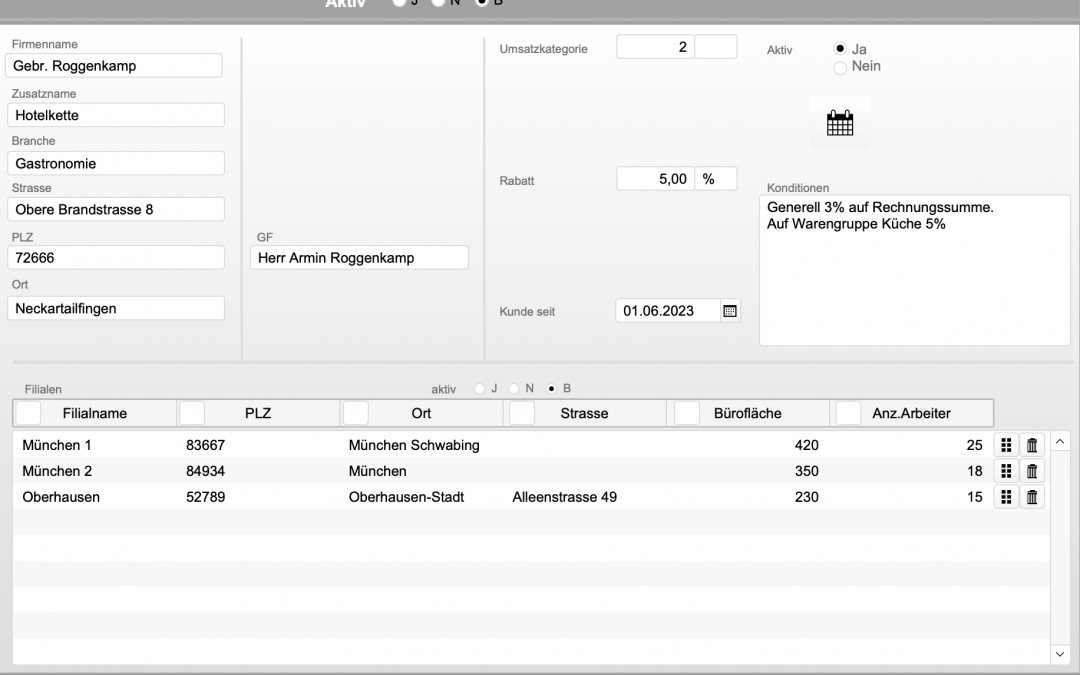This screenshot has height=675, width=1080.
Task: Click the trash icon for Oberhausen
Action: pyautogui.click(x=1032, y=497)
